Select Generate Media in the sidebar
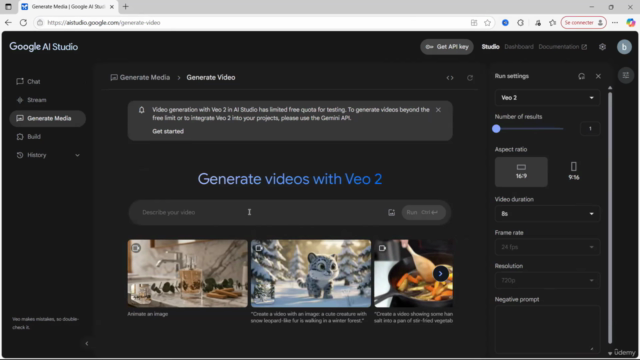This screenshot has width=640, height=360. click(47, 118)
